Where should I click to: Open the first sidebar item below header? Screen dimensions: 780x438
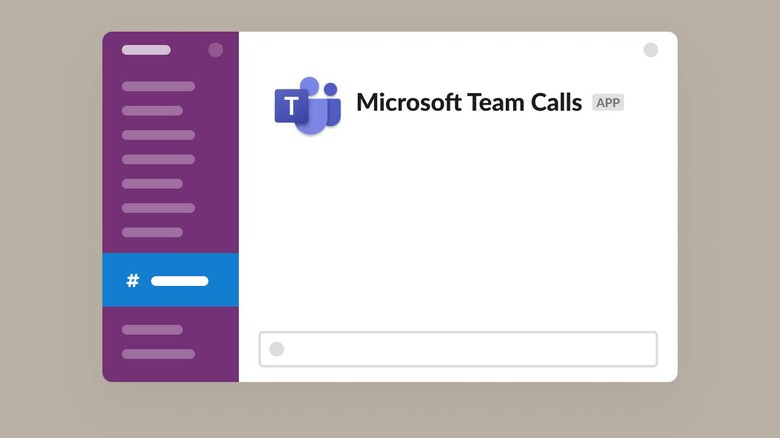158,86
